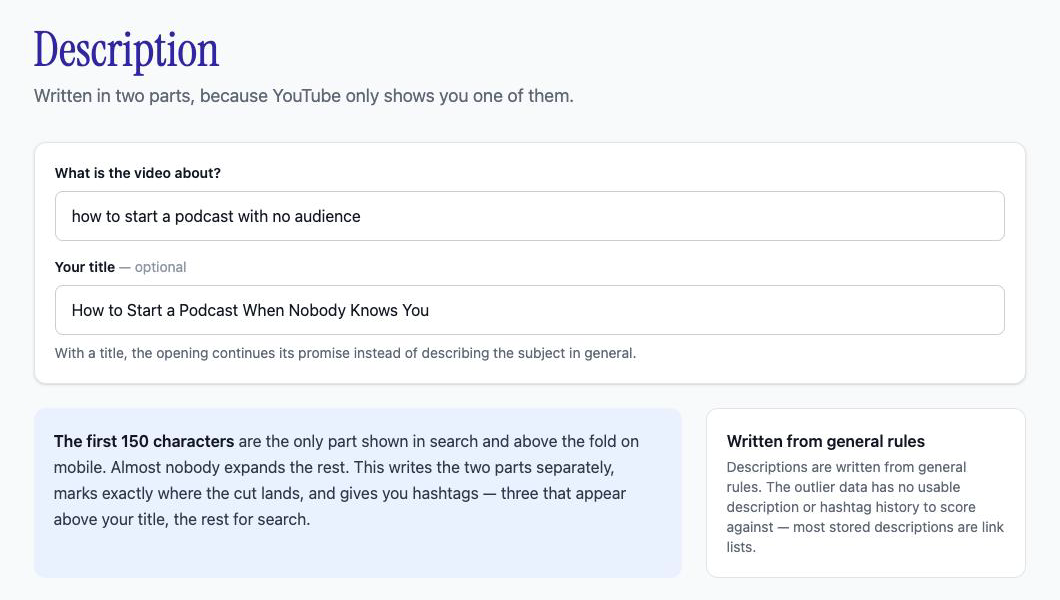The height and width of the screenshot is (600, 1060).
Task: Click the helper text beginning 'With a title'
Action: [345, 353]
